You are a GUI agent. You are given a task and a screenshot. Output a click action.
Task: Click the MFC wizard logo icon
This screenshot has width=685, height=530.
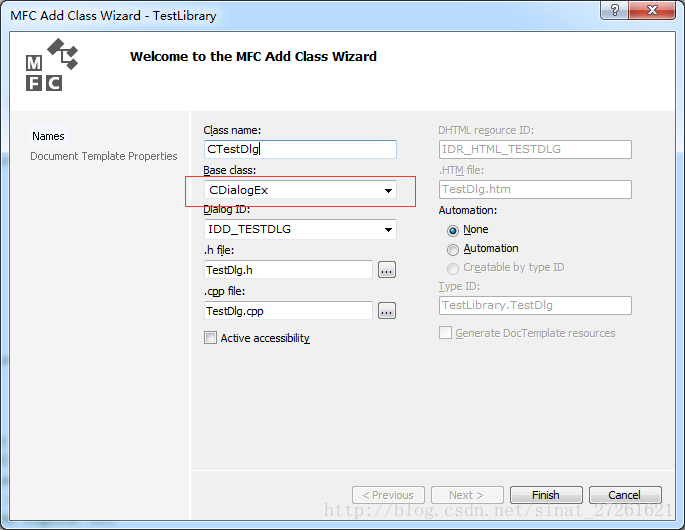[x=52, y=65]
